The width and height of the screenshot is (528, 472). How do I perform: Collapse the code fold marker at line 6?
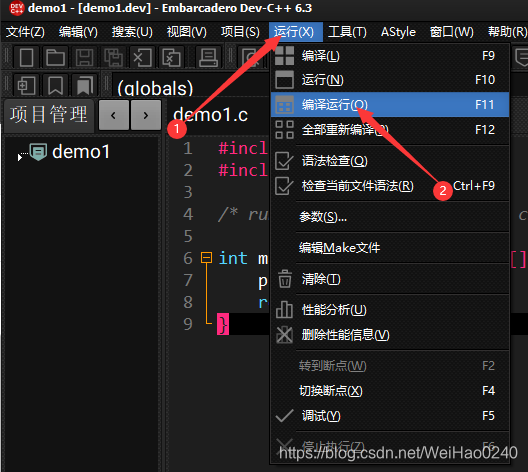pyautogui.click(x=206, y=258)
